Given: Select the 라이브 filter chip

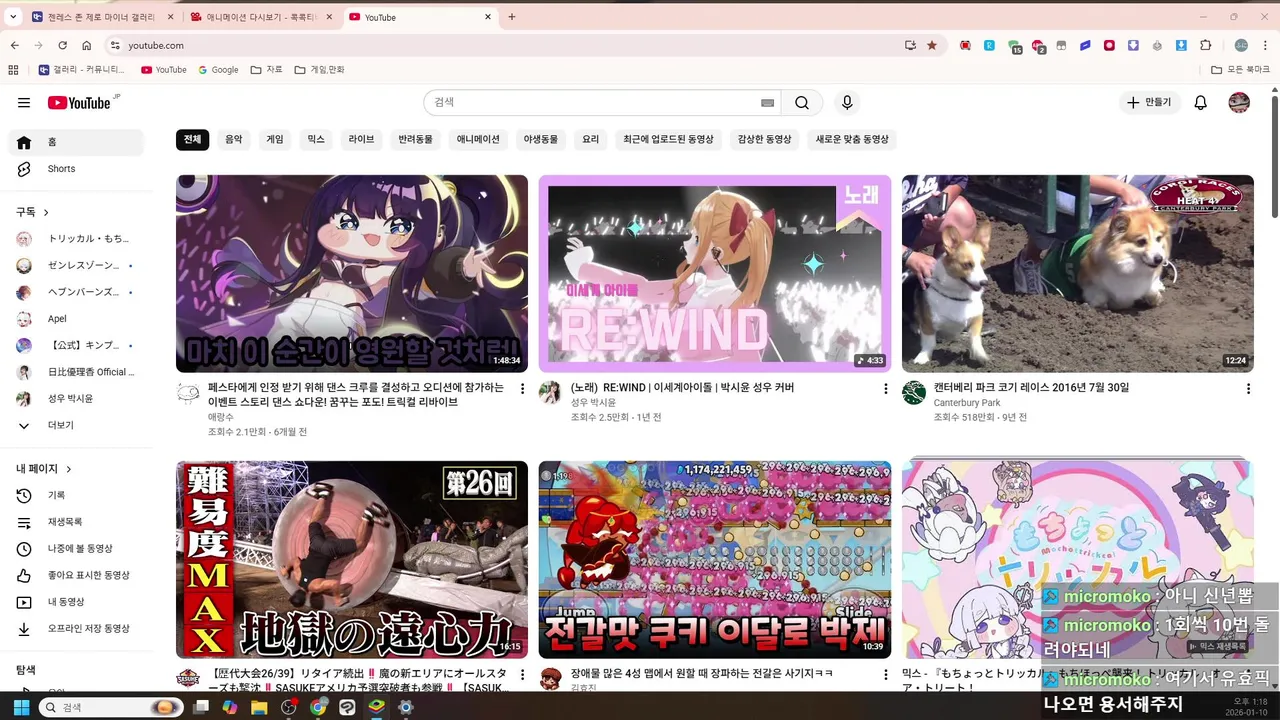Looking at the screenshot, I should 361,140.
